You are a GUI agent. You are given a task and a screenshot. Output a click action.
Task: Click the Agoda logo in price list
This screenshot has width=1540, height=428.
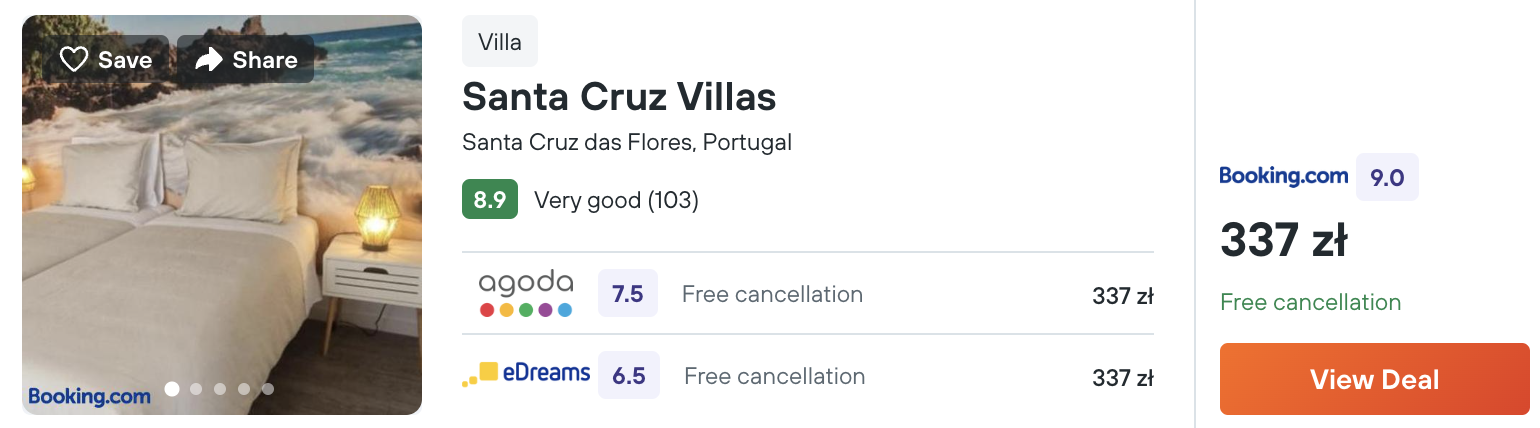coord(526,294)
